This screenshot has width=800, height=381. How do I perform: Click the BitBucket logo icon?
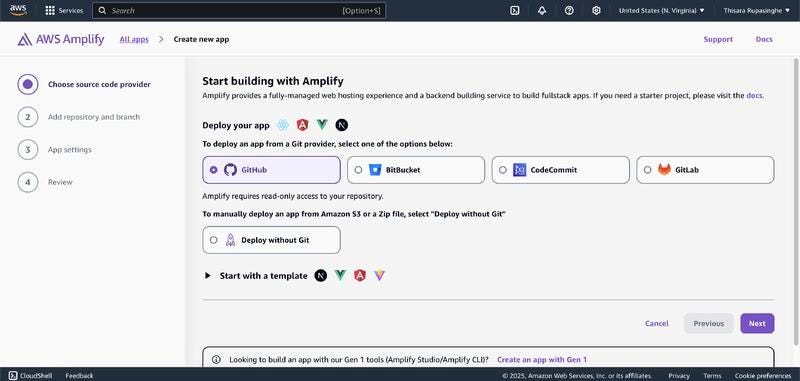tap(375, 170)
